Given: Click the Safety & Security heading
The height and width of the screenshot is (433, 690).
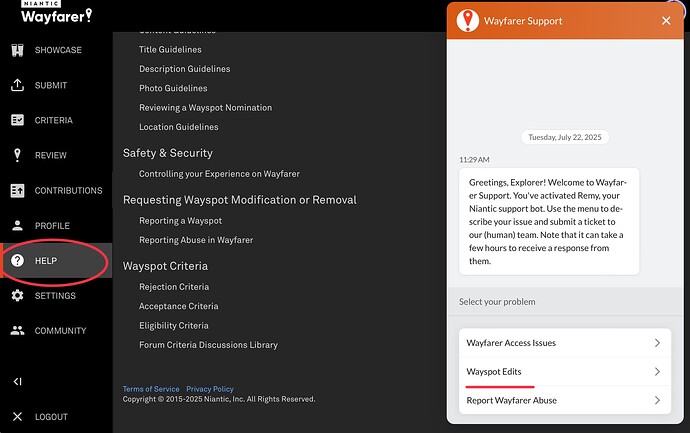Looking at the screenshot, I should (168, 153).
